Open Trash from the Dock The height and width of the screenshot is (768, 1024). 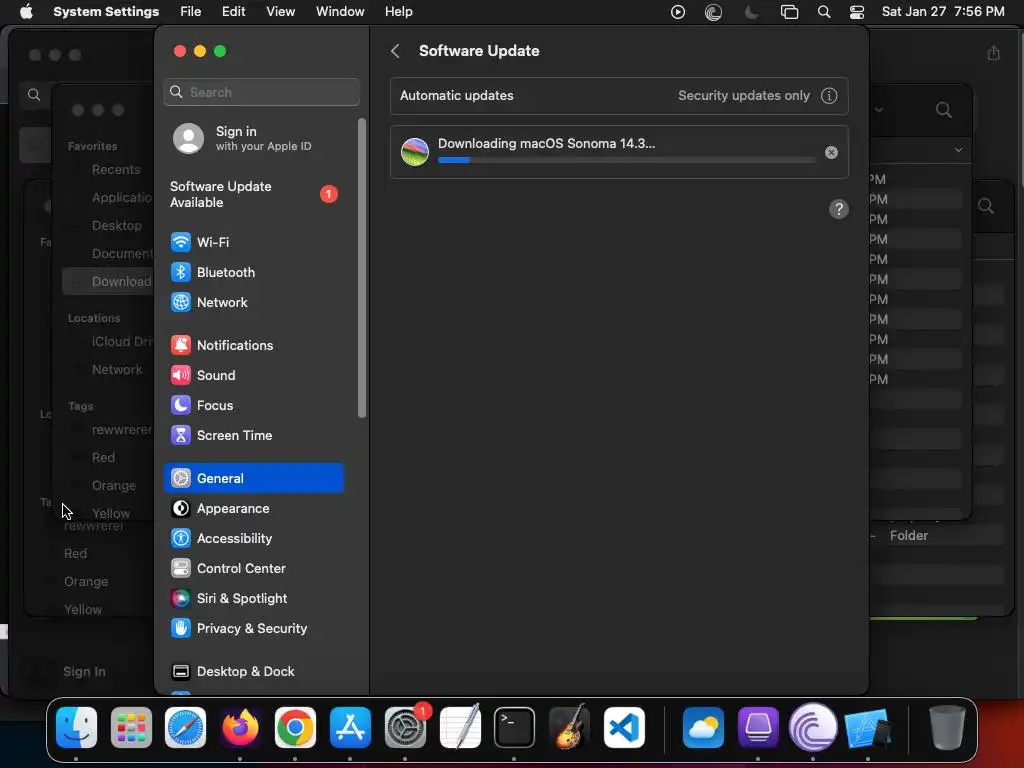tap(947, 728)
